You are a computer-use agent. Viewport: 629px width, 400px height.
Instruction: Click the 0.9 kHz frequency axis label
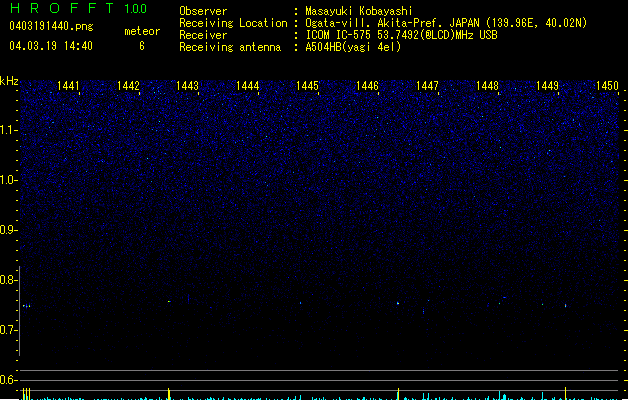pos(7,230)
